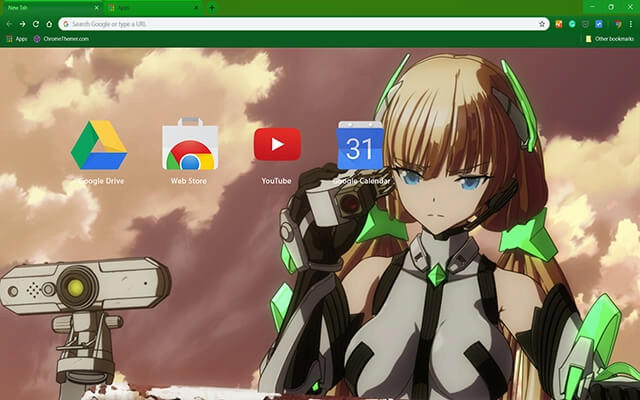Open the teal circular extension icon

point(572,24)
